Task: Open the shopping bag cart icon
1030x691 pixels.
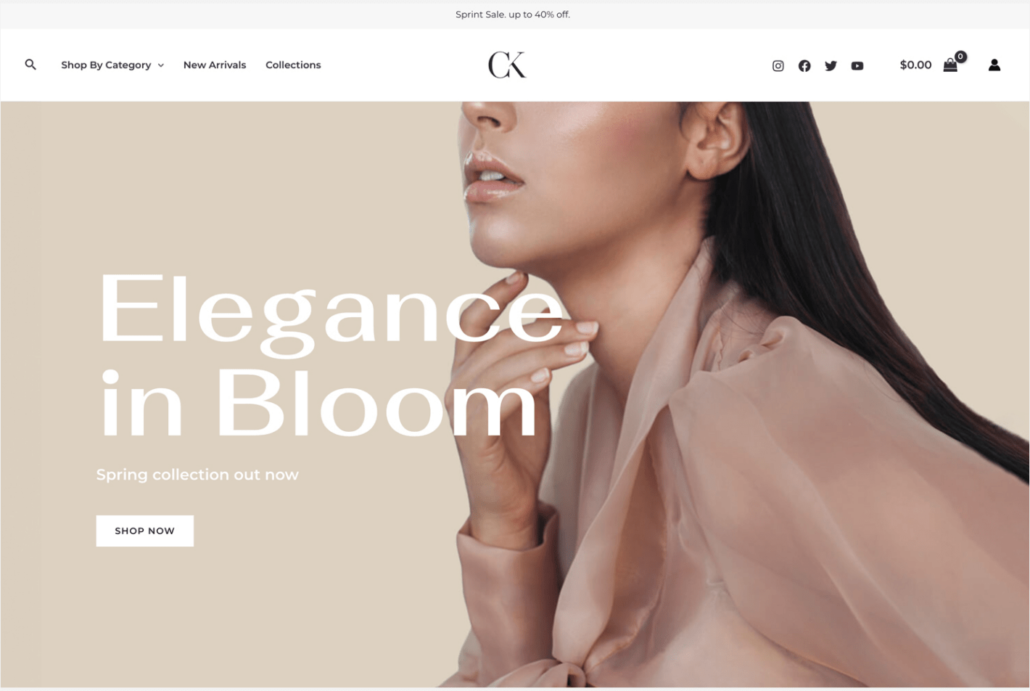Action: pos(950,65)
